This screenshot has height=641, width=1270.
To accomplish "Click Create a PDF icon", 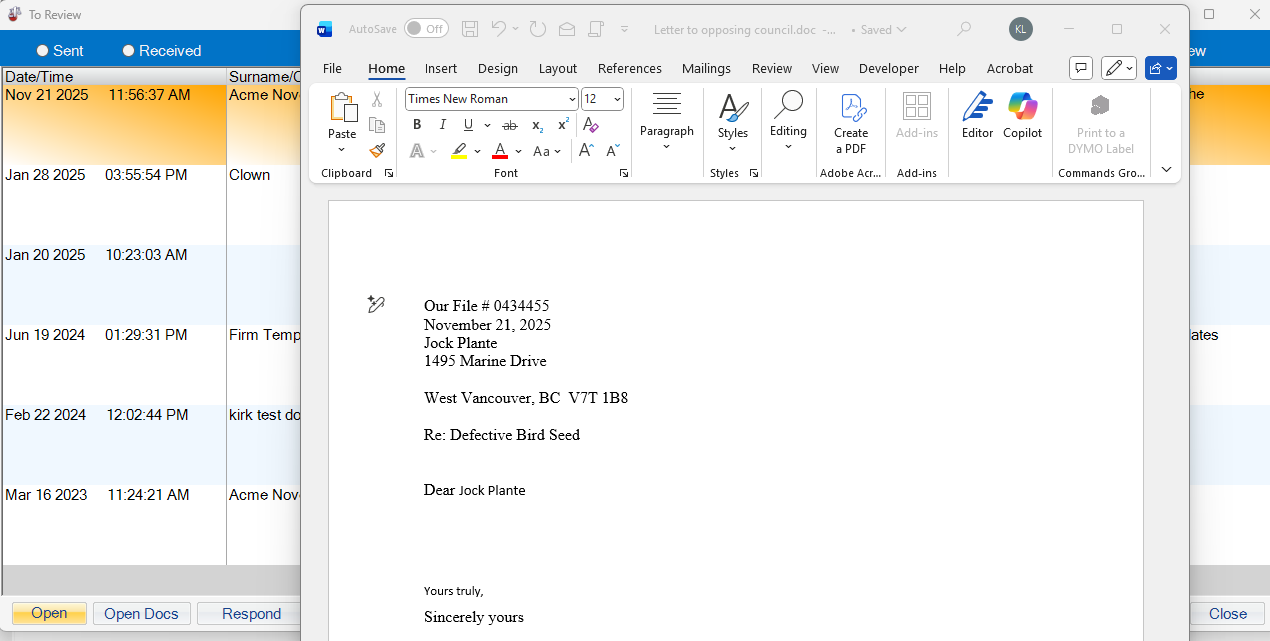I will (851, 123).
